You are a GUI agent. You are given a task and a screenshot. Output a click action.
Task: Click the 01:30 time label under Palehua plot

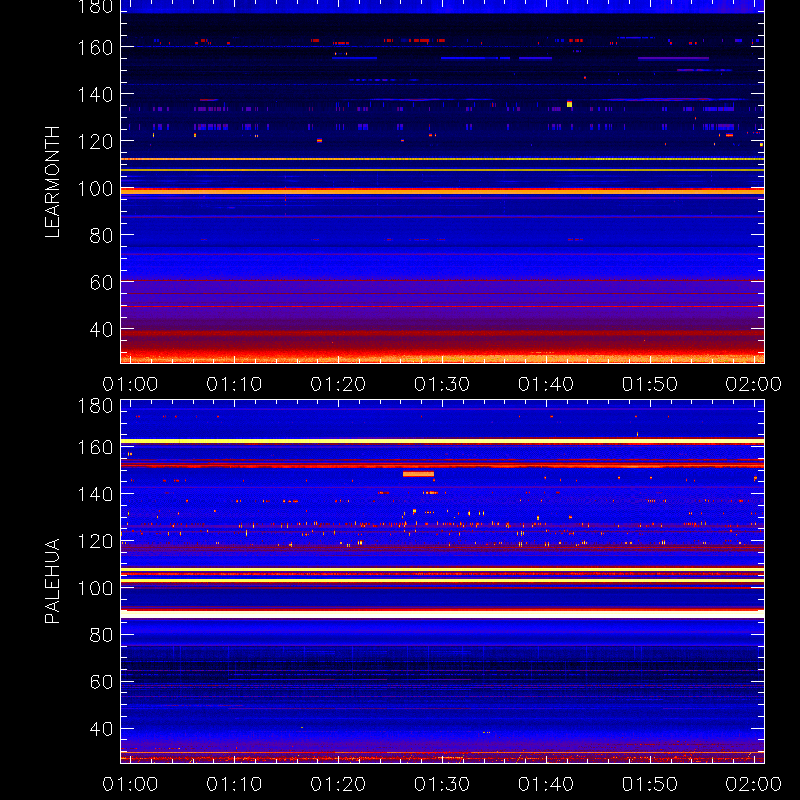click(442, 784)
